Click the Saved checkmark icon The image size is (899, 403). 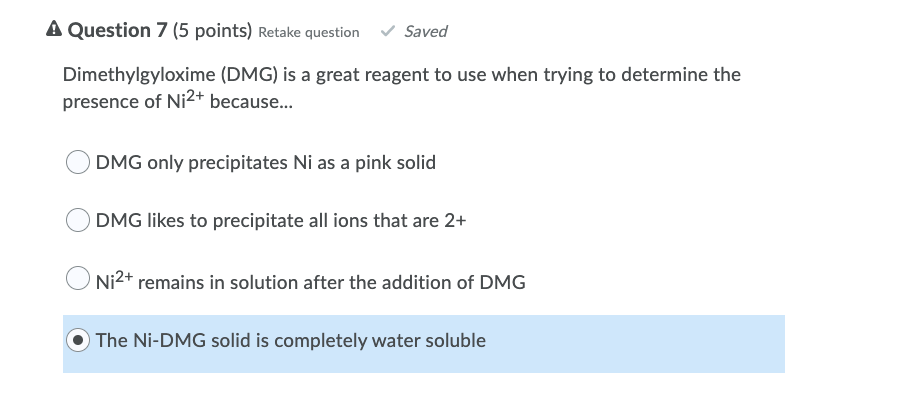coord(387,32)
